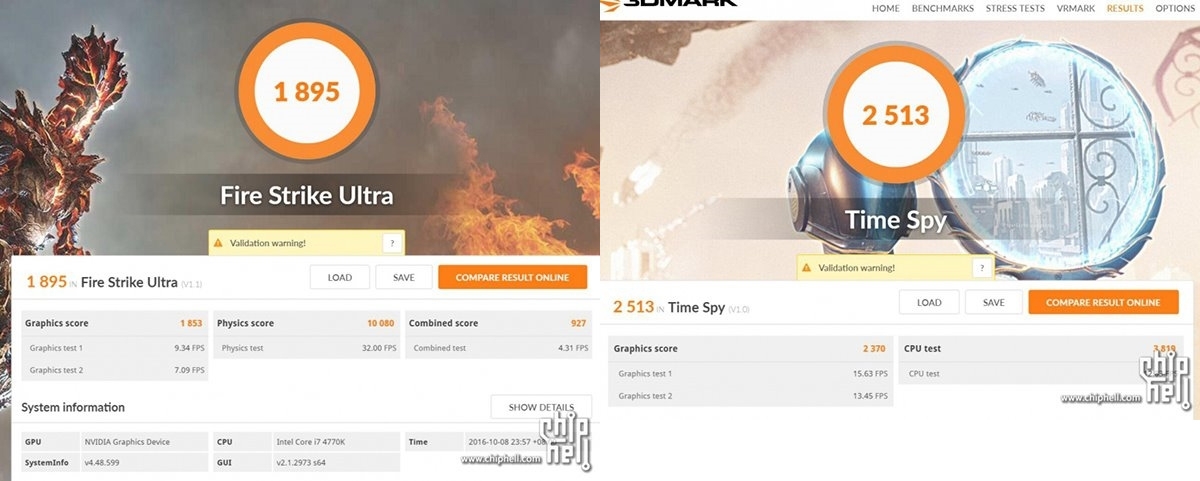Screen dimensions: 1200x481
Task: Open the STRESS TESTS page
Action: click(x=1015, y=8)
